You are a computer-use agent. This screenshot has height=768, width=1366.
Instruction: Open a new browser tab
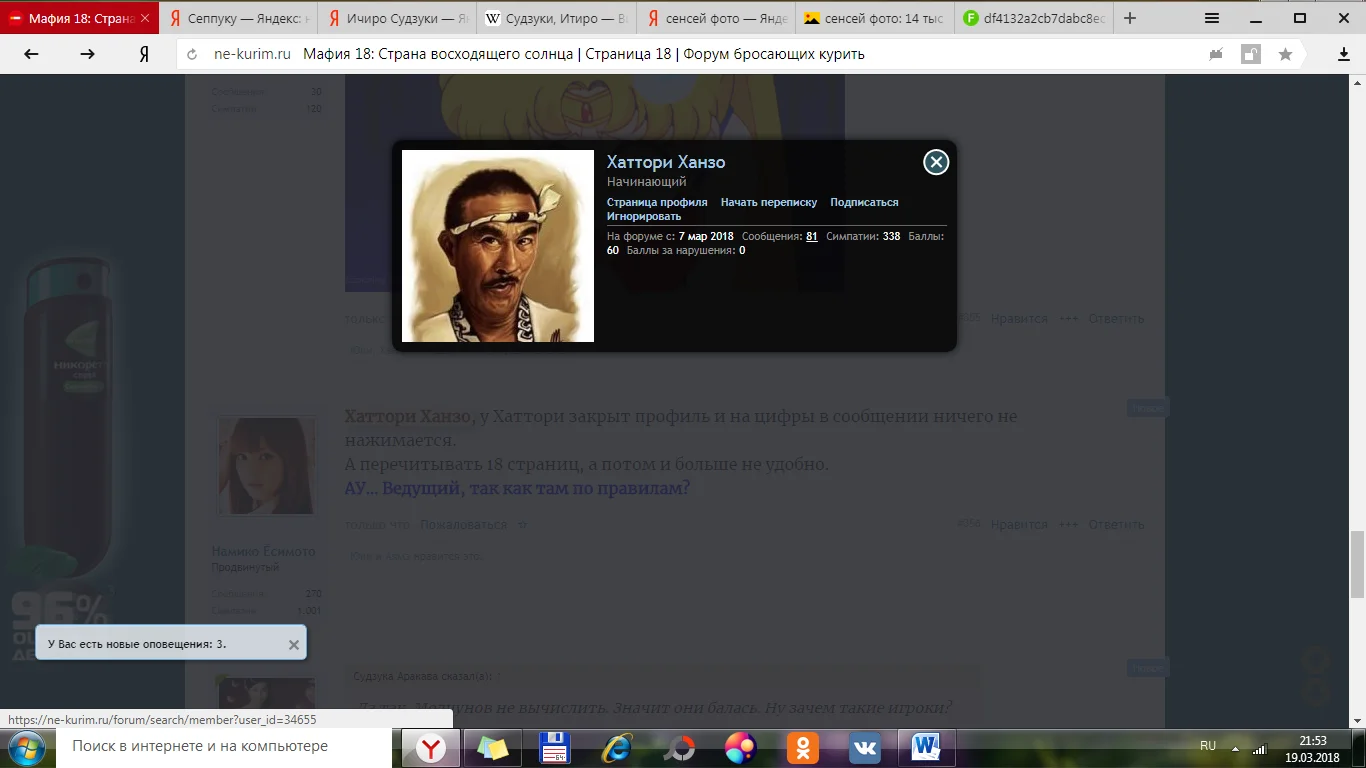[1130, 18]
